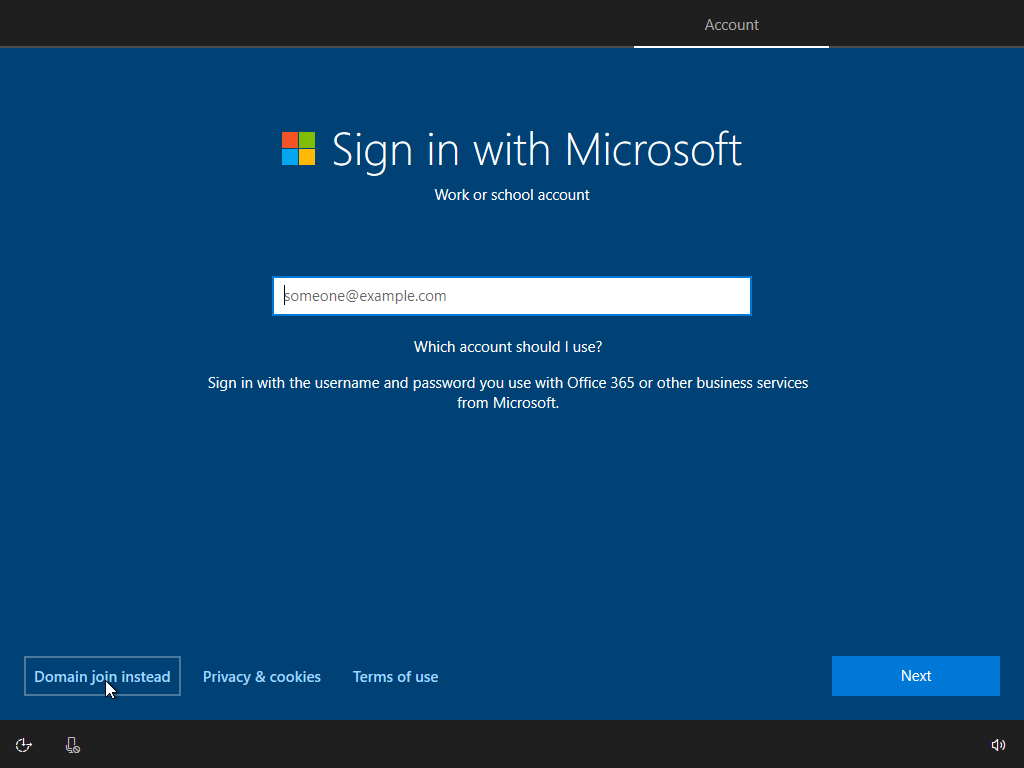Image resolution: width=1024 pixels, height=768 pixels.
Task: Switch to the Account section header
Action: [x=731, y=24]
